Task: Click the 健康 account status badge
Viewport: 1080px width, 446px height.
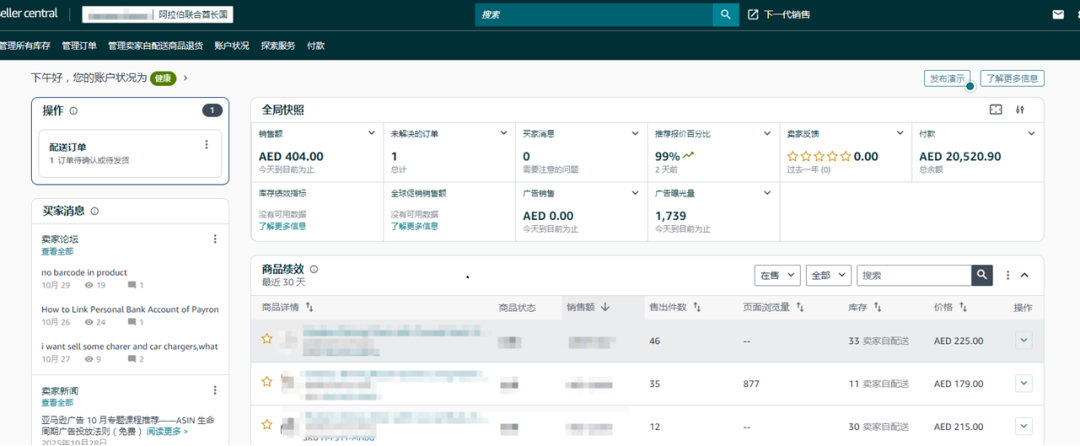Action: (163, 78)
